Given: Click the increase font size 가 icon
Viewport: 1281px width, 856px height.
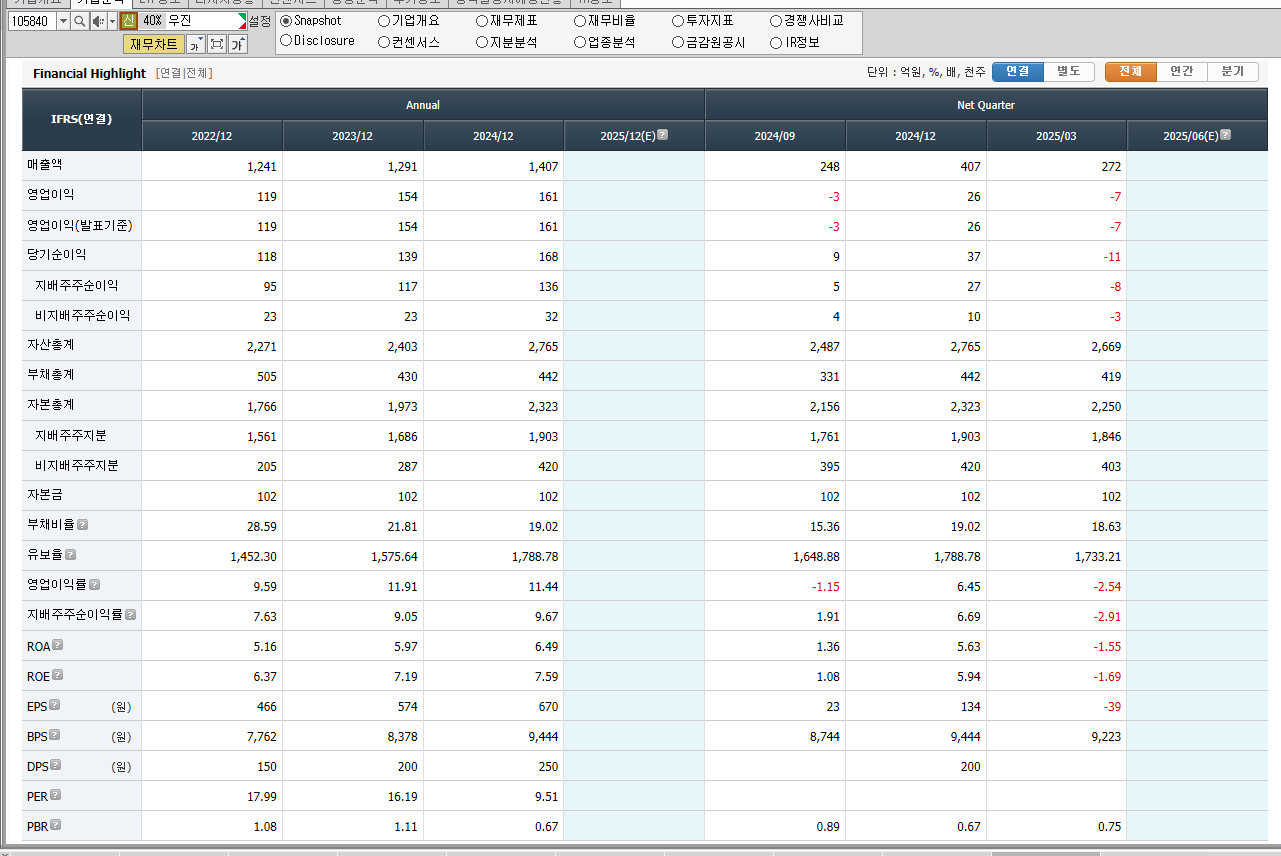Looking at the screenshot, I should 238,44.
